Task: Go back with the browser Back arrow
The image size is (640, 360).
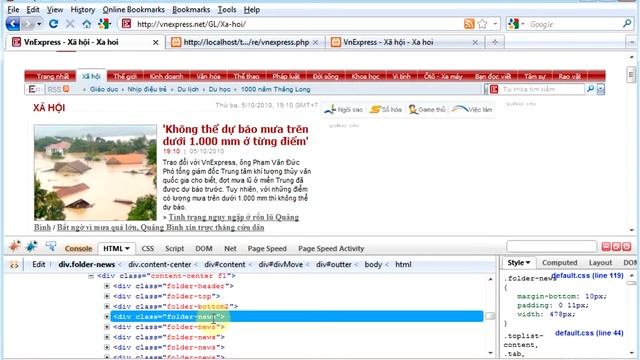Action: coord(13,24)
